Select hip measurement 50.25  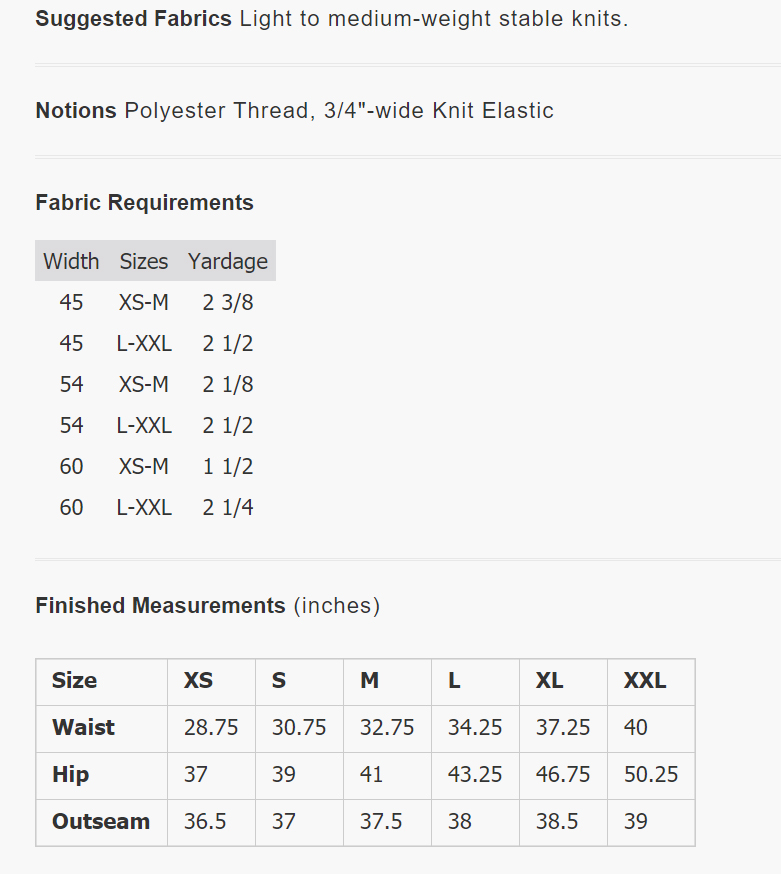(651, 775)
